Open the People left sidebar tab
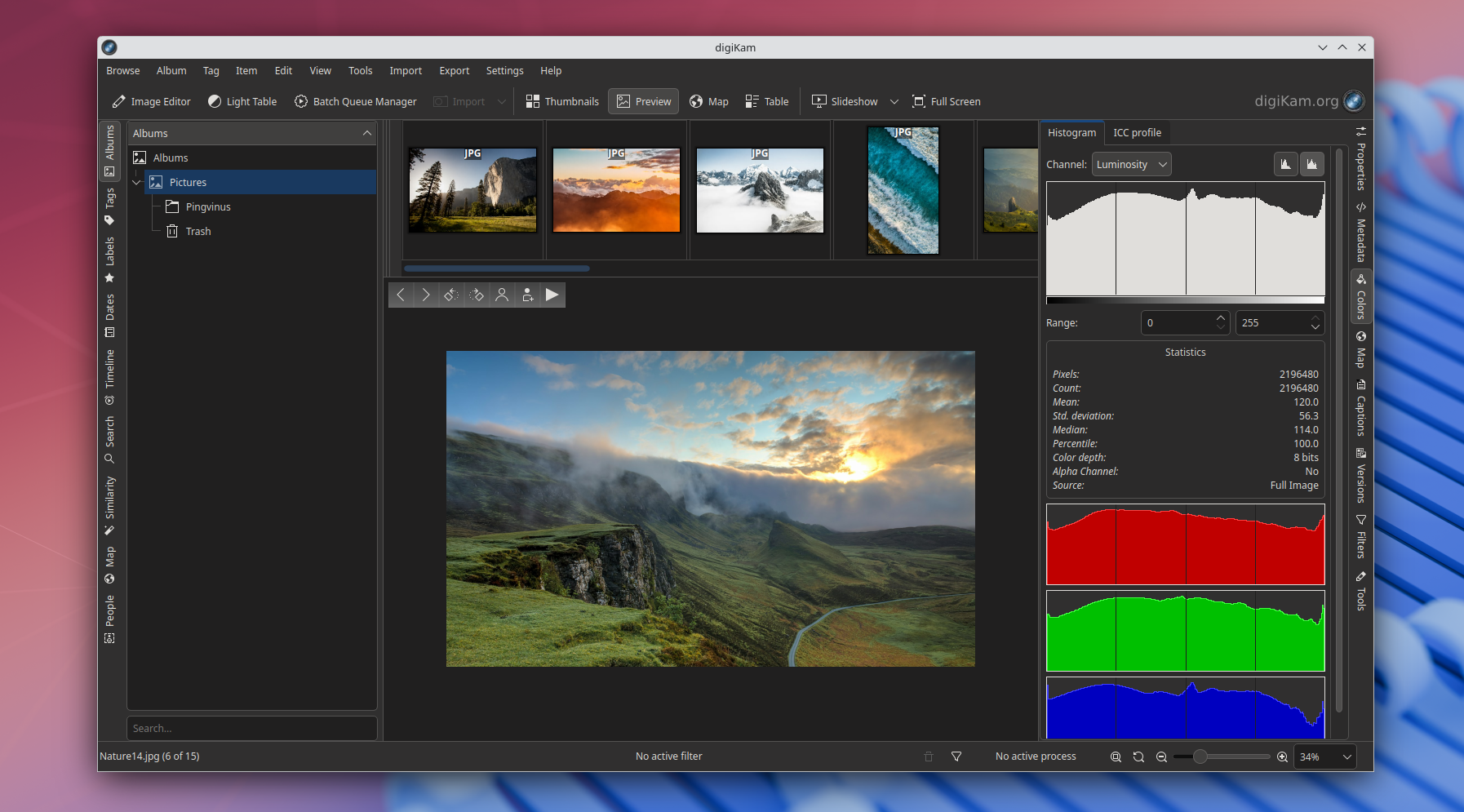 click(109, 619)
